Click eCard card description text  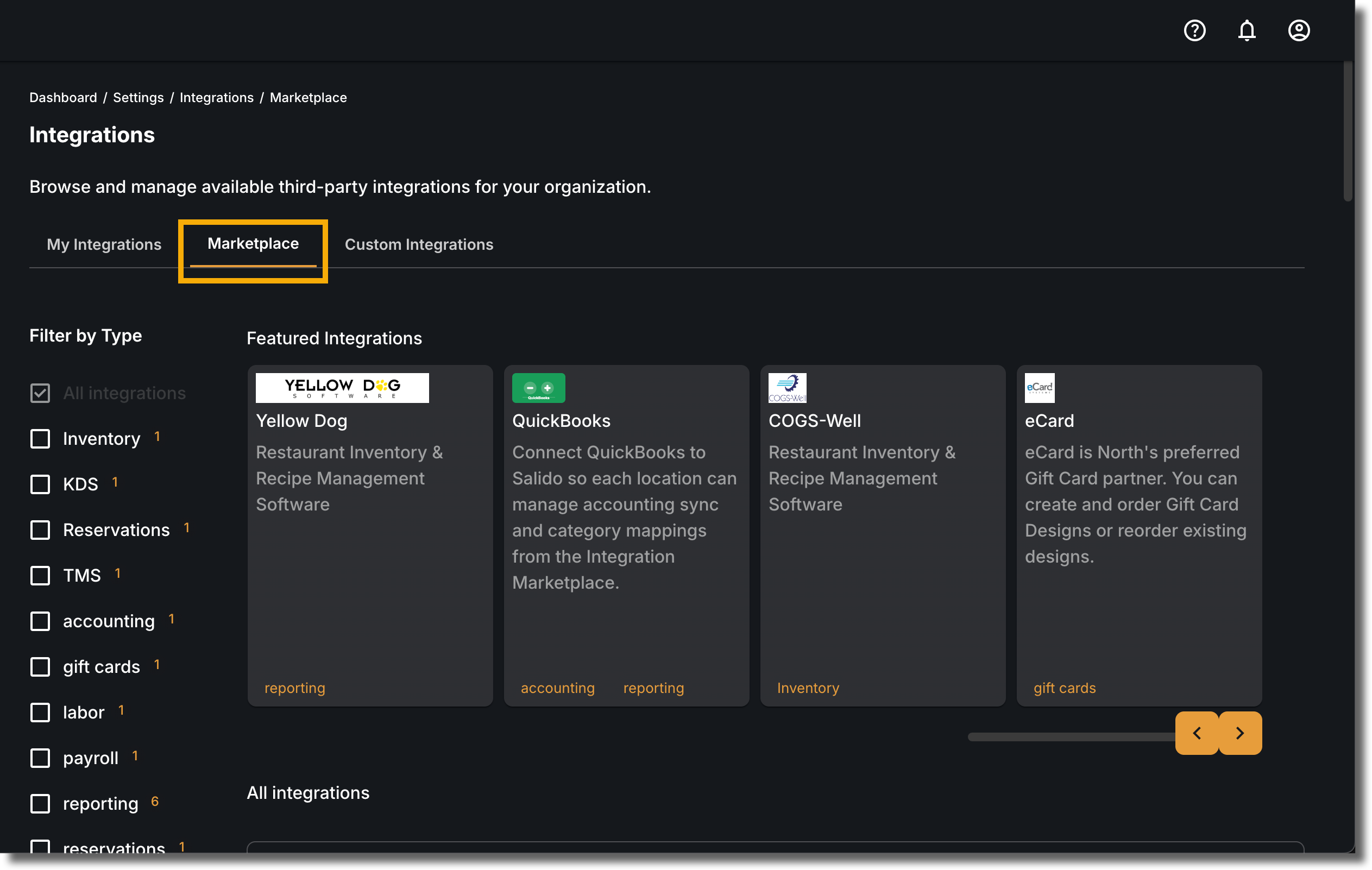point(1136,504)
